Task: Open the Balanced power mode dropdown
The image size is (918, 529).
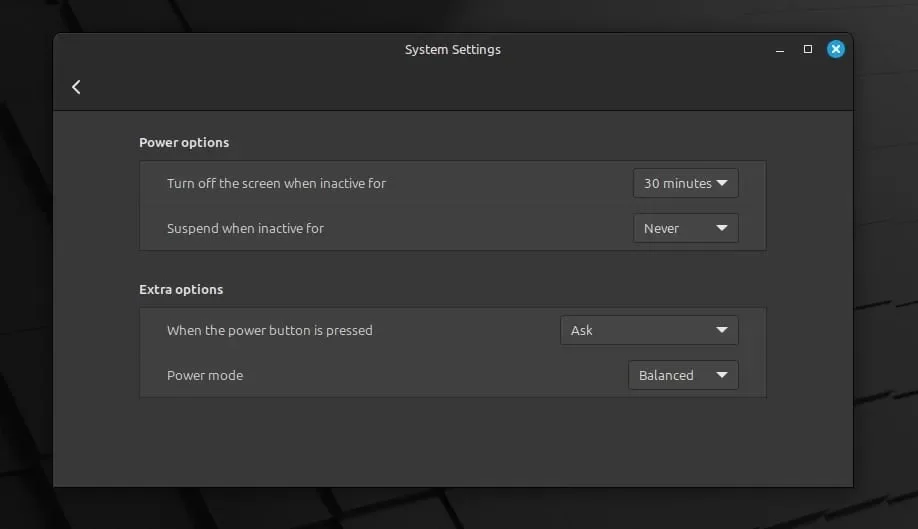Action: [x=683, y=375]
